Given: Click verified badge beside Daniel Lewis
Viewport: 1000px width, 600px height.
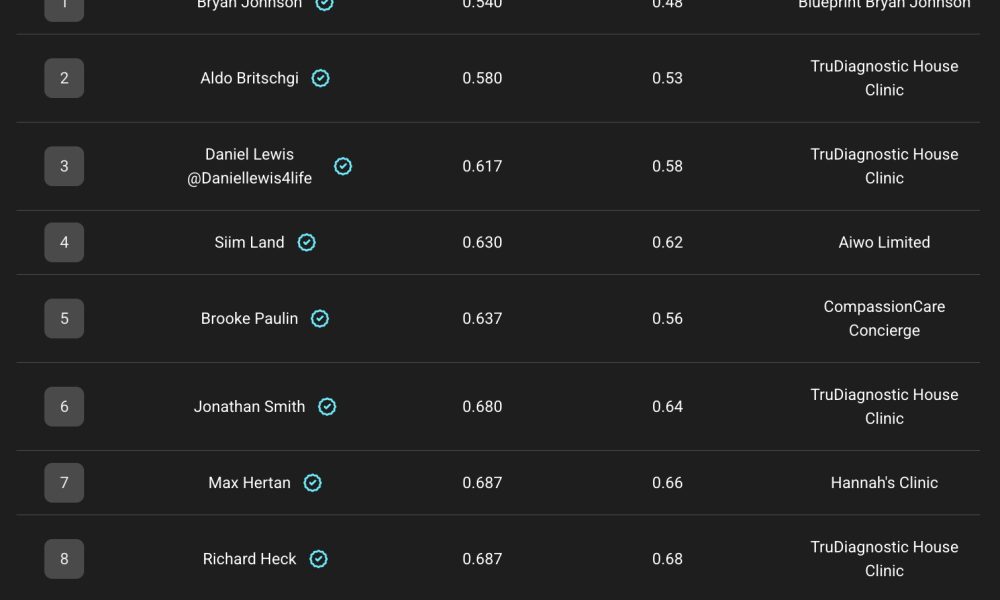Looking at the screenshot, I should (343, 166).
